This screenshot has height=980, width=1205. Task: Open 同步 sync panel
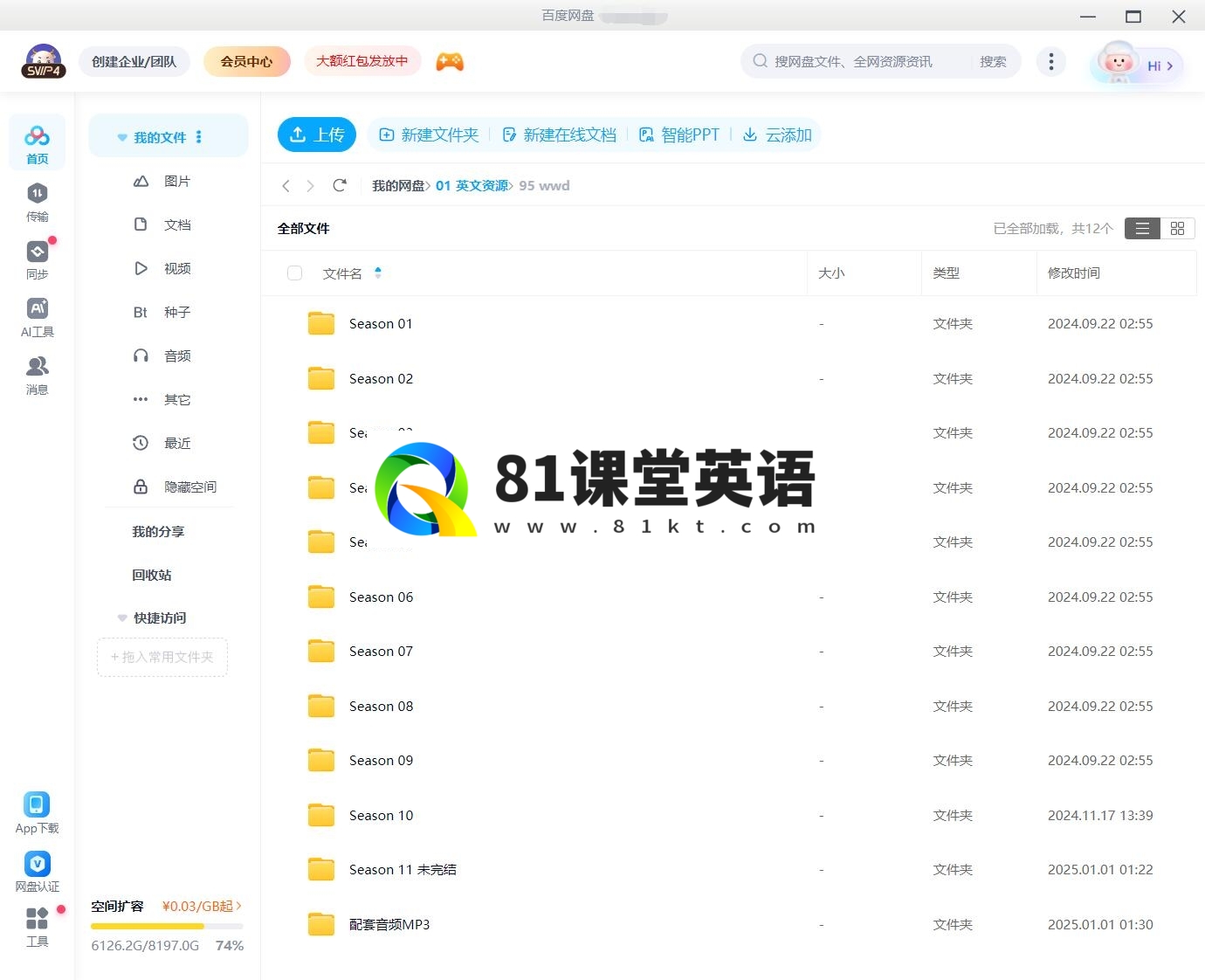click(x=37, y=260)
